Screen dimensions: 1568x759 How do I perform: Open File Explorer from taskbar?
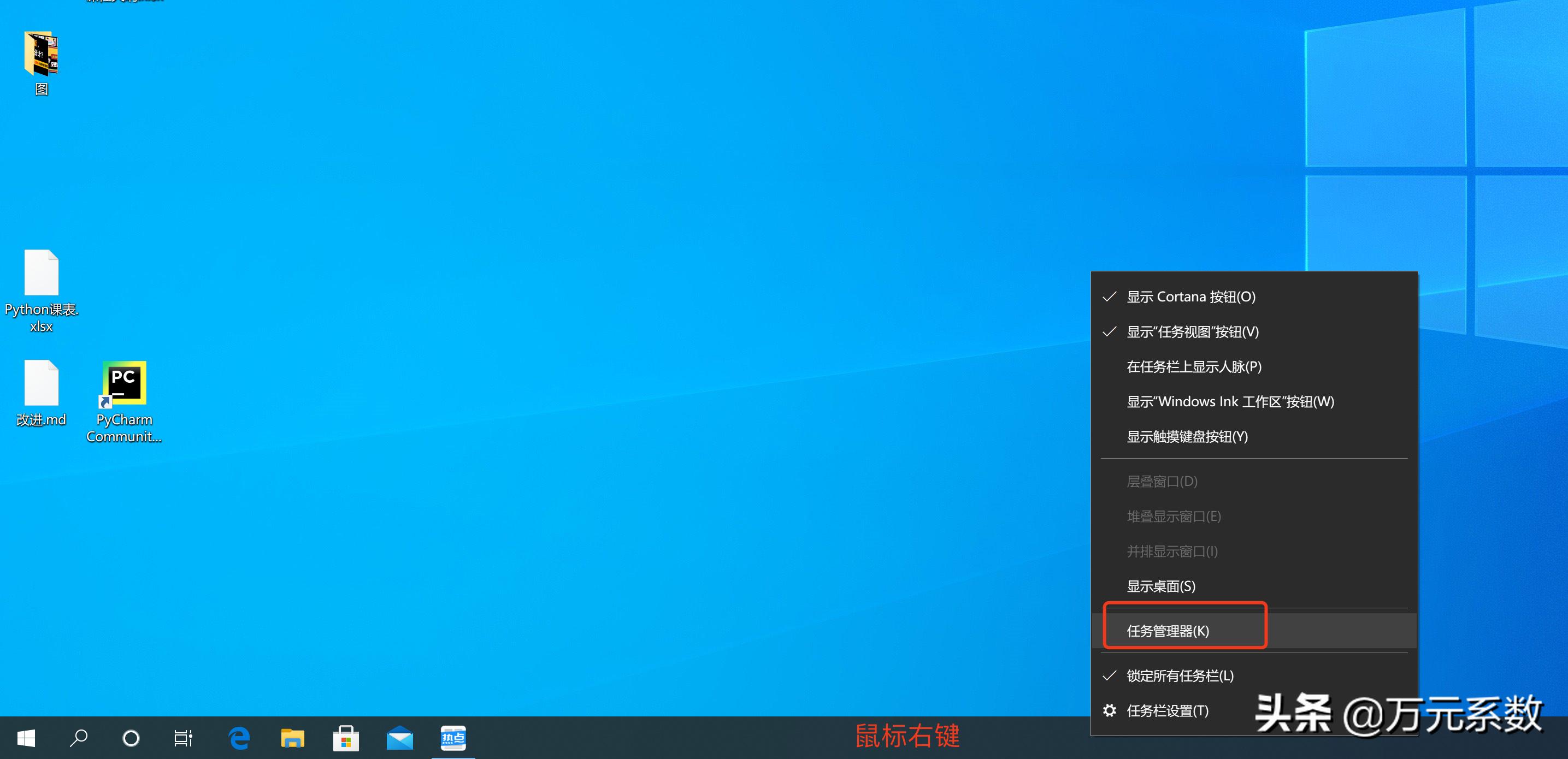[292, 738]
